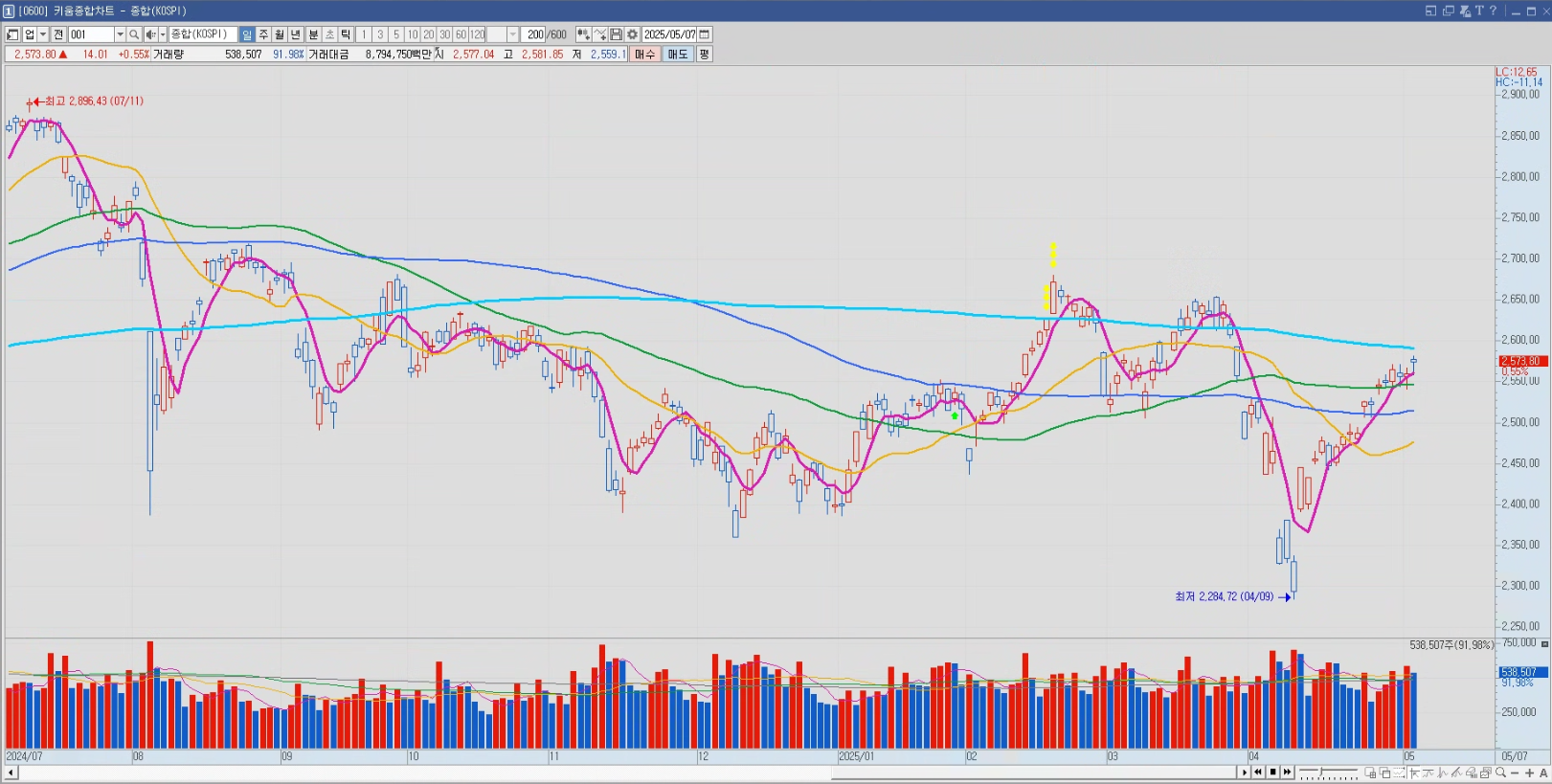Image resolution: width=1552 pixels, height=784 pixels.
Task: Click the title bar font T icon
Action: click(1479, 11)
